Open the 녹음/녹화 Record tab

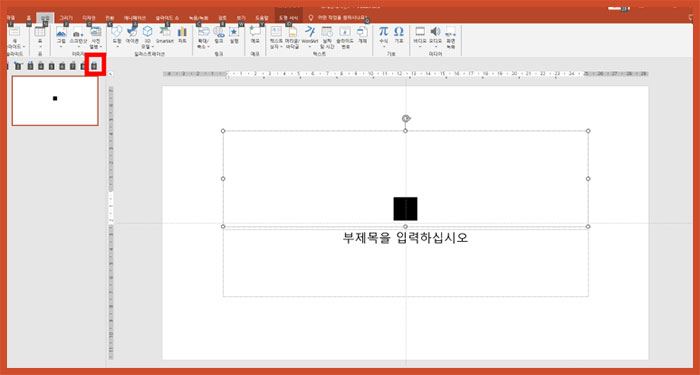[198, 18]
